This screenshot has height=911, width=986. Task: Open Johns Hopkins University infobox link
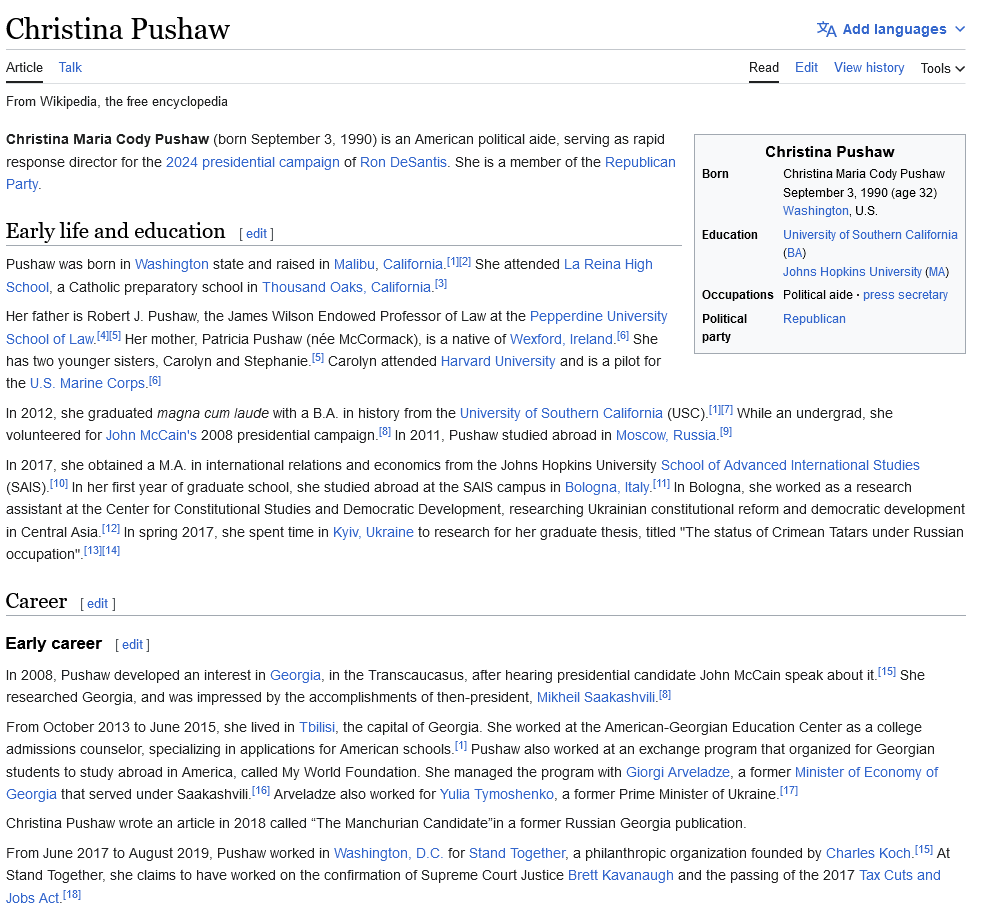tap(852, 272)
